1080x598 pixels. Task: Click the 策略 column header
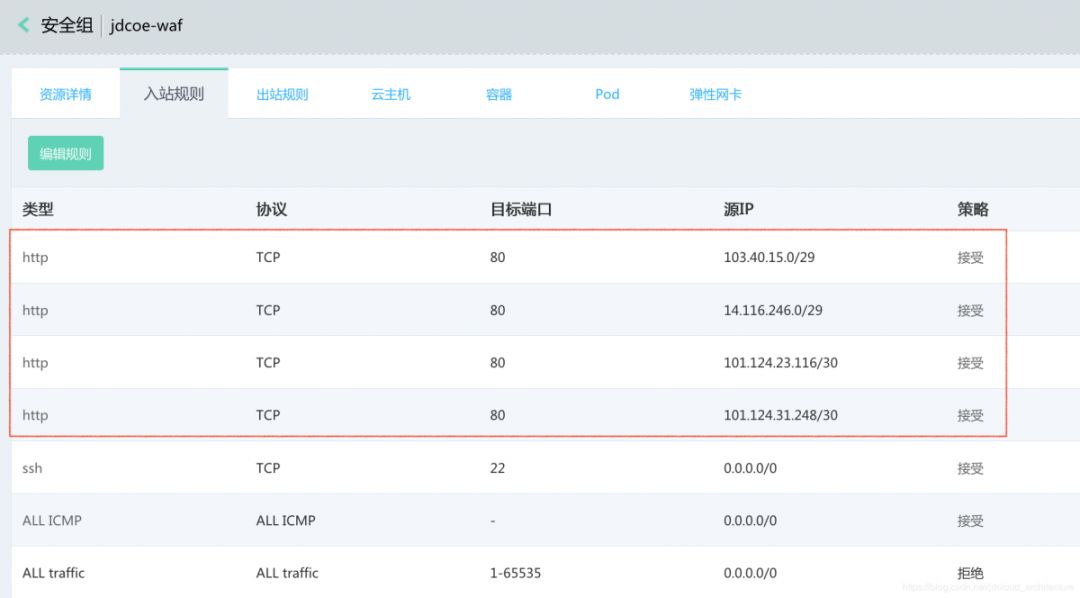click(x=969, y=209)
